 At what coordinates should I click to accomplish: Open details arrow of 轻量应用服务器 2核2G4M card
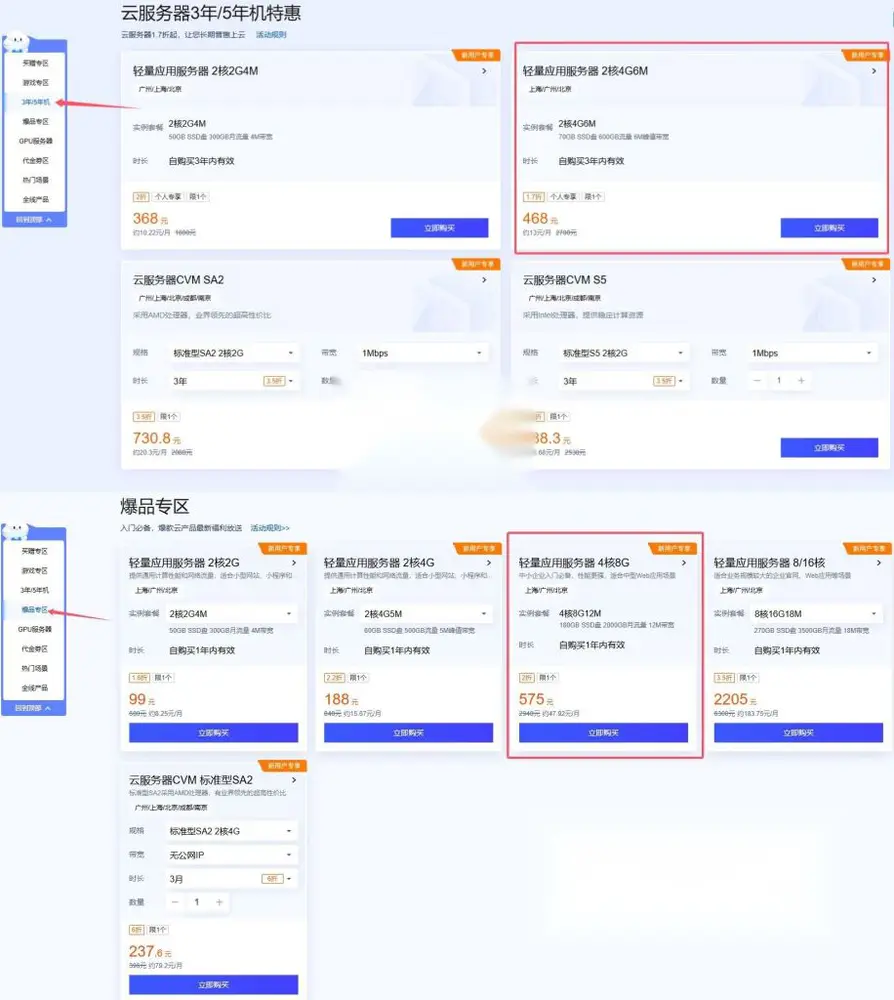coord(484,71)
